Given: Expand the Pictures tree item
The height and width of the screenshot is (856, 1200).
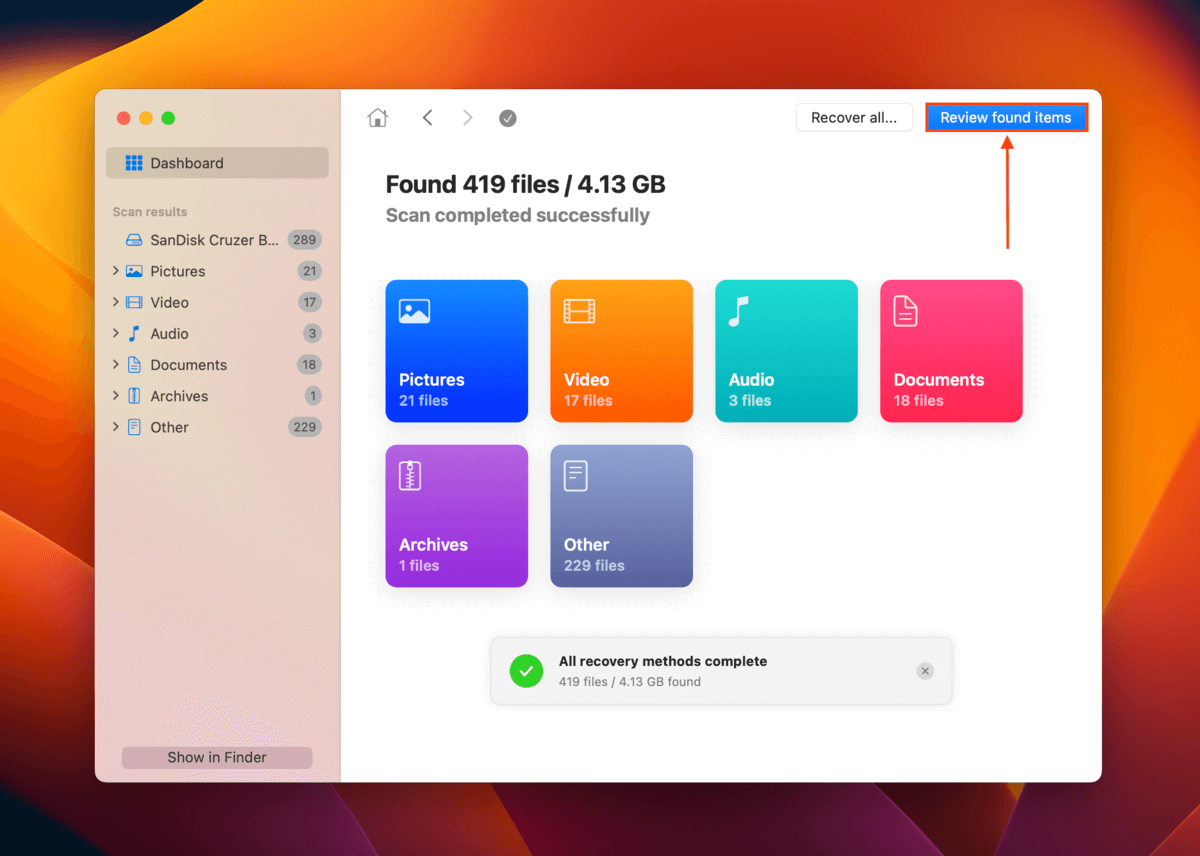Looking at the screenshot, I should click(x=116, y=271).
